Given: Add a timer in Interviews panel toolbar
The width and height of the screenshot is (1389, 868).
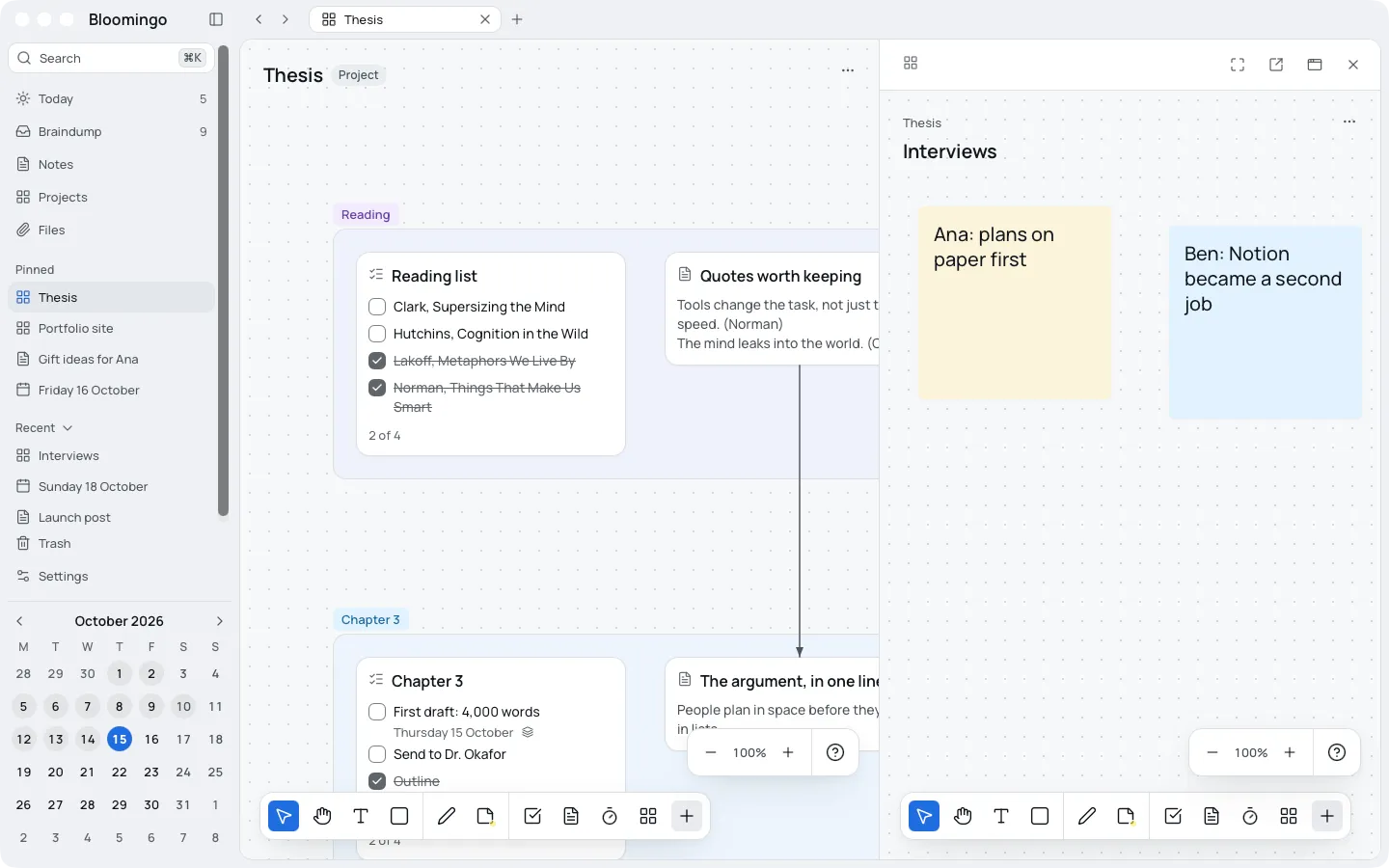Looking at the screenshot, I should click(1250, 816).
